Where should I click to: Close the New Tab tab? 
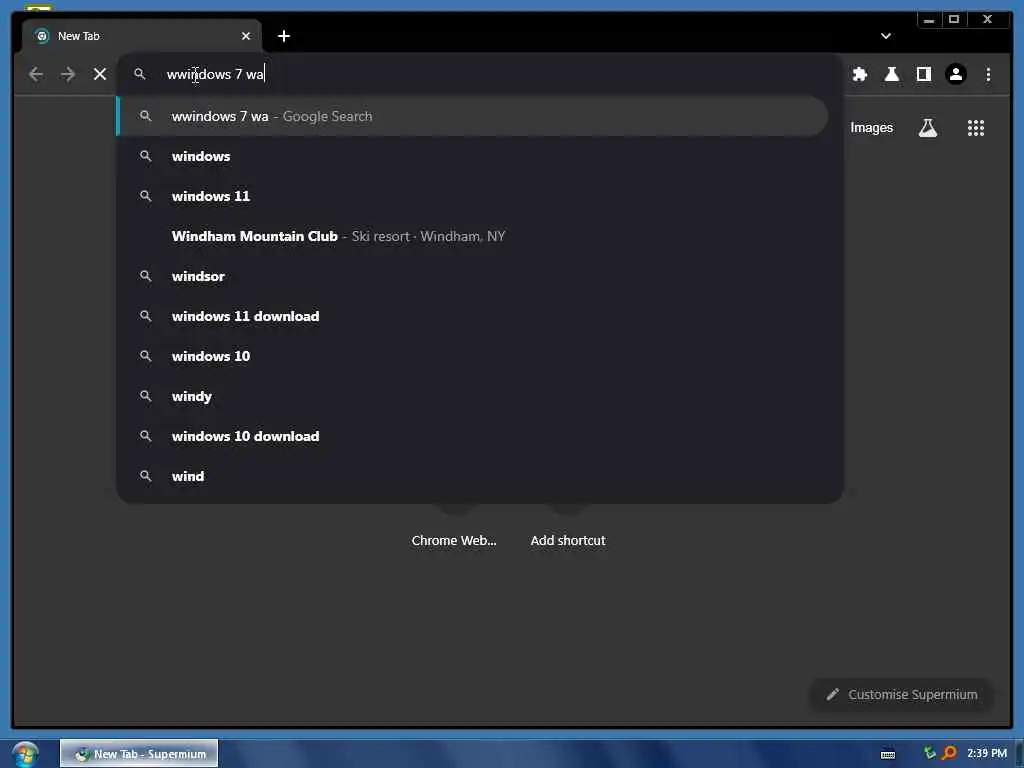246,36
